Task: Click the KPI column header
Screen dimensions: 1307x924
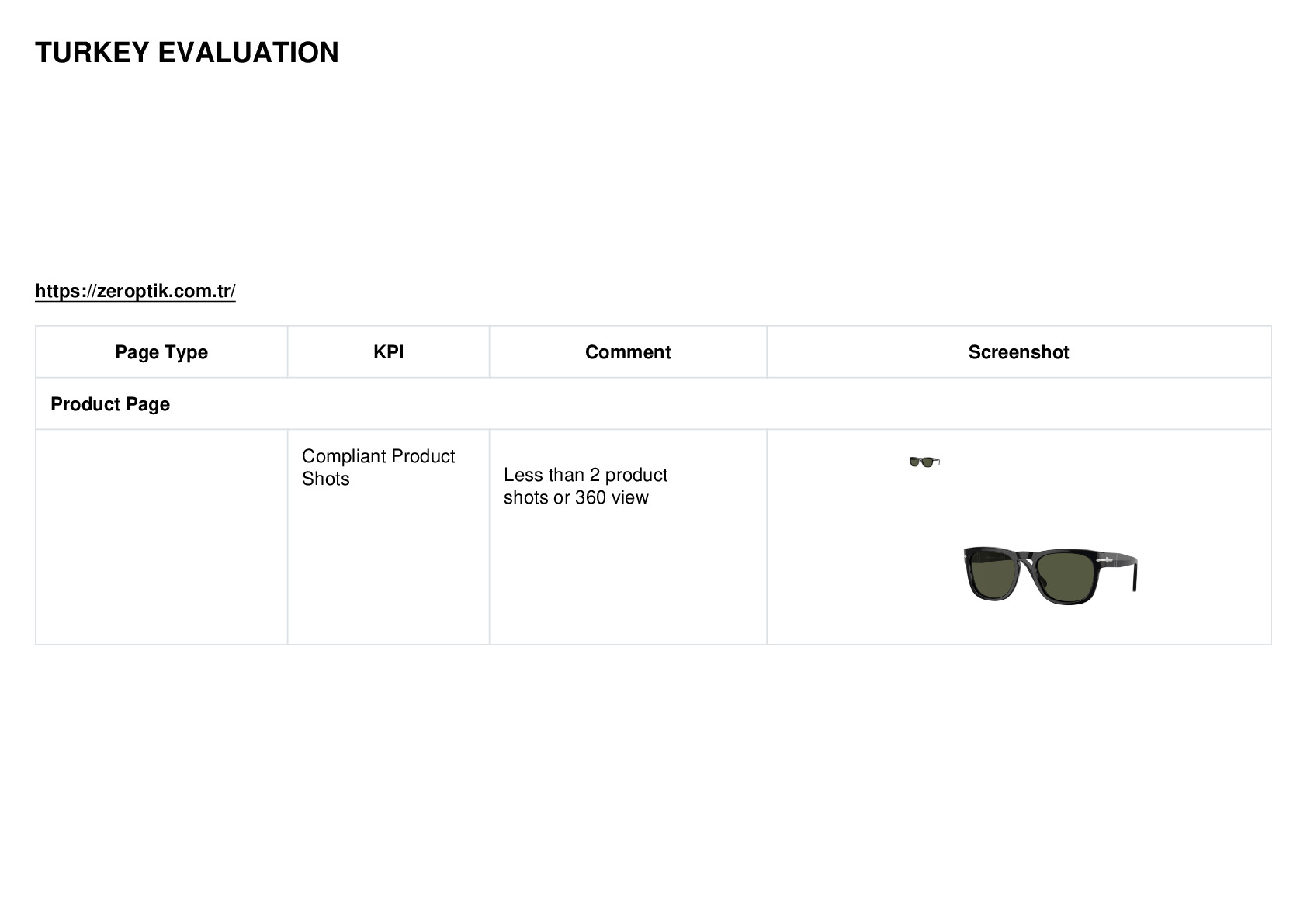Action: pos(388,352)
